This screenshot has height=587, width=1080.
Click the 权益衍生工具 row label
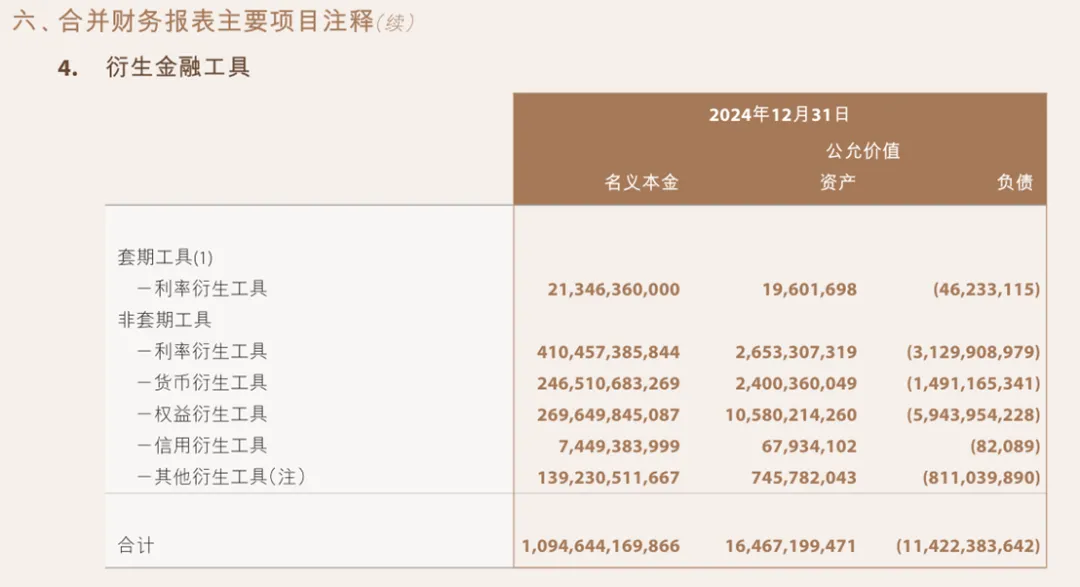click(202, 414)
